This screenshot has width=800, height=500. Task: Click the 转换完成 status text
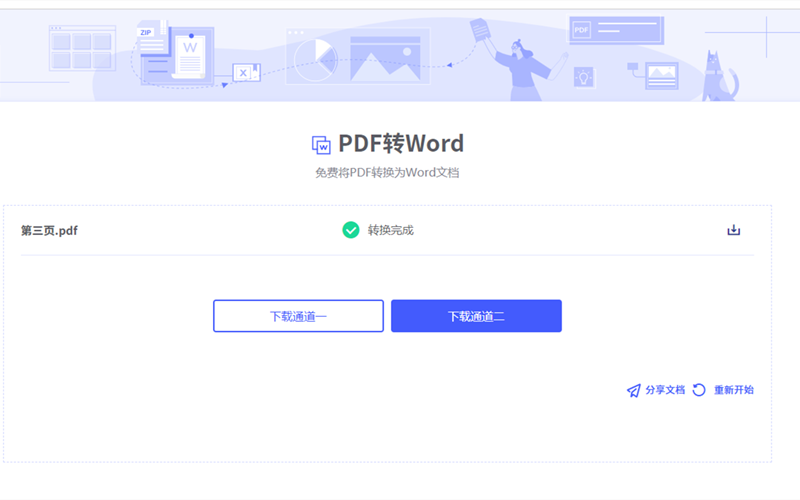tap(390, 231)
